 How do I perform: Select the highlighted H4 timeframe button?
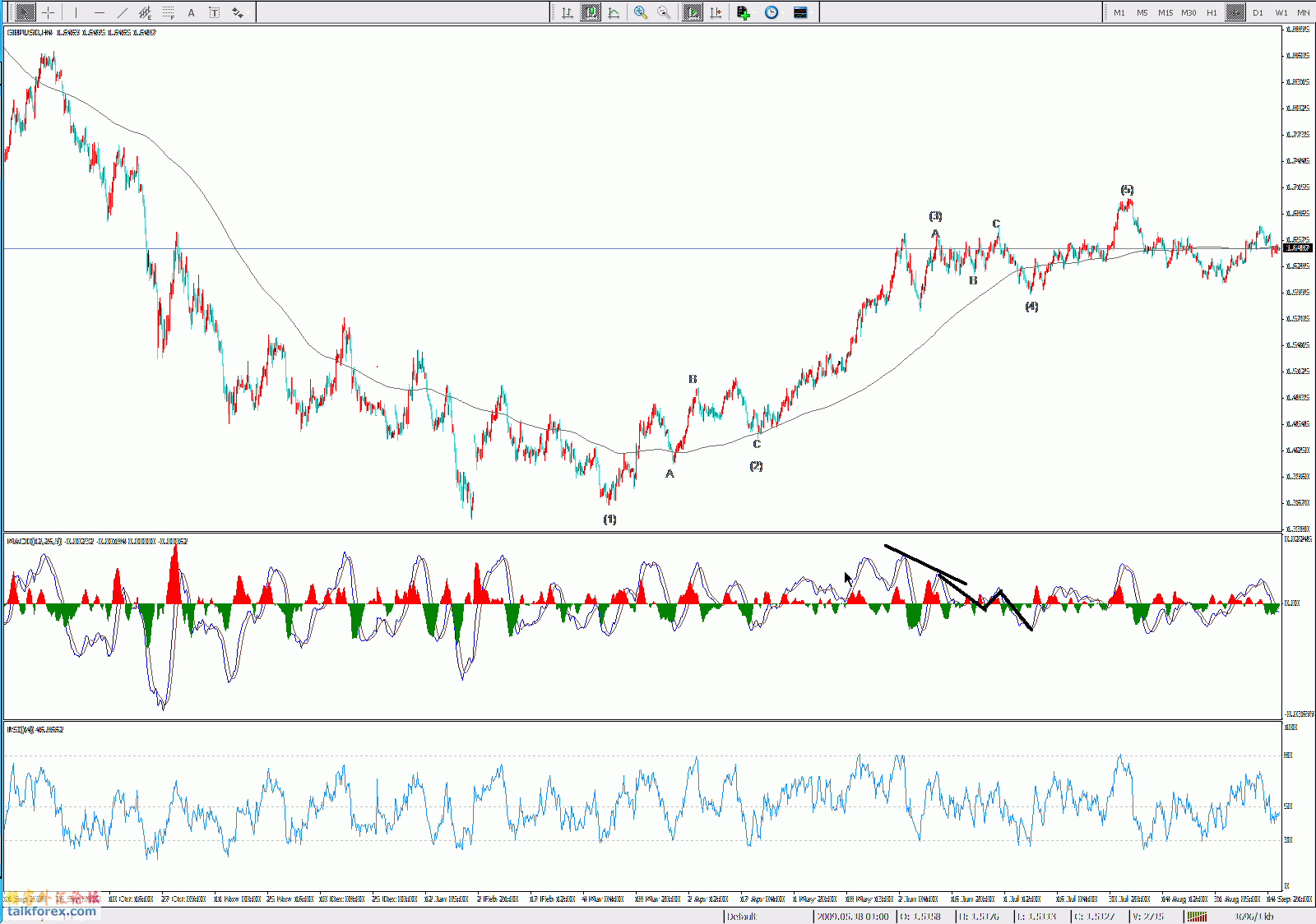(1235, 12)
